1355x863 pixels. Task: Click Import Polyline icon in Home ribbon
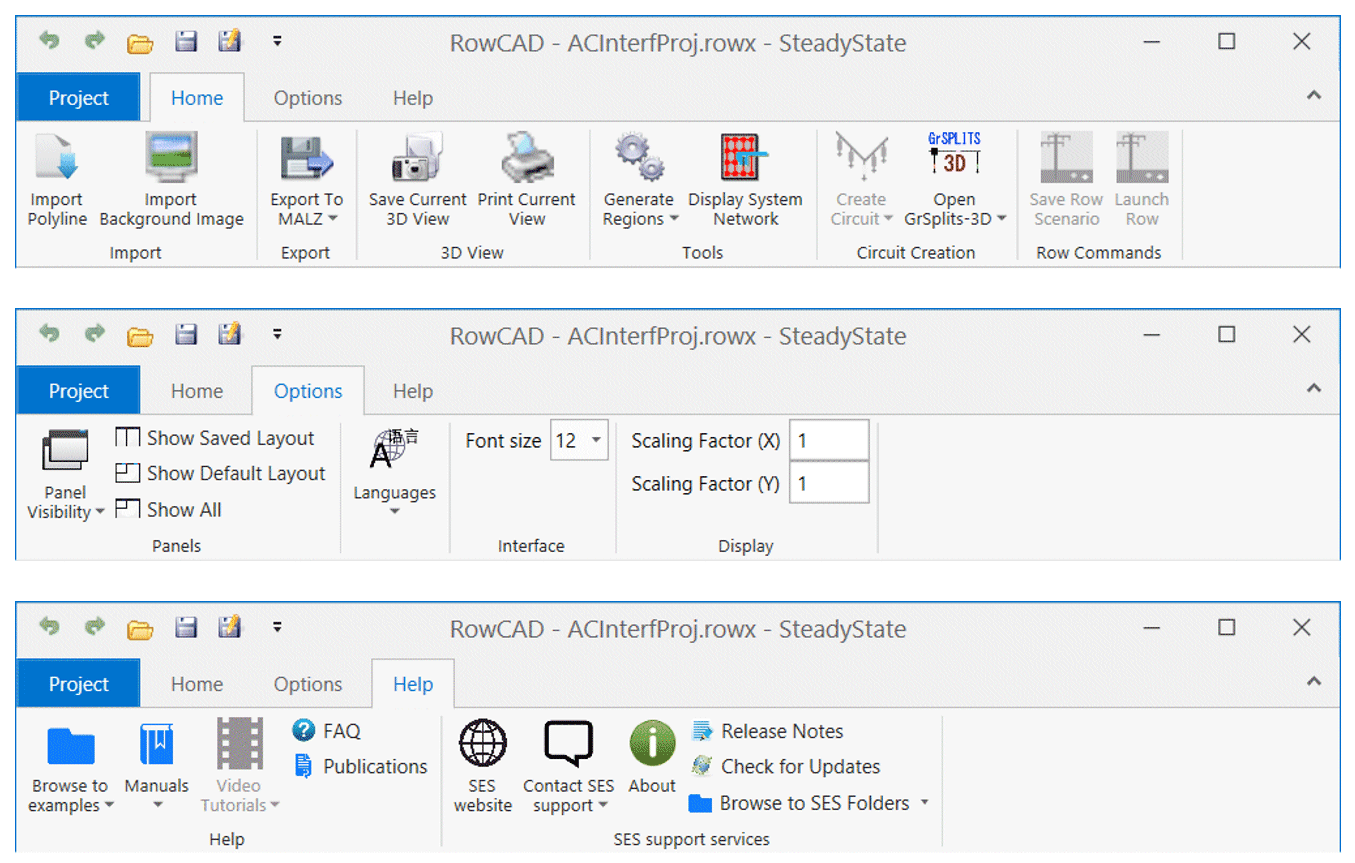click(x=57, y=159)
